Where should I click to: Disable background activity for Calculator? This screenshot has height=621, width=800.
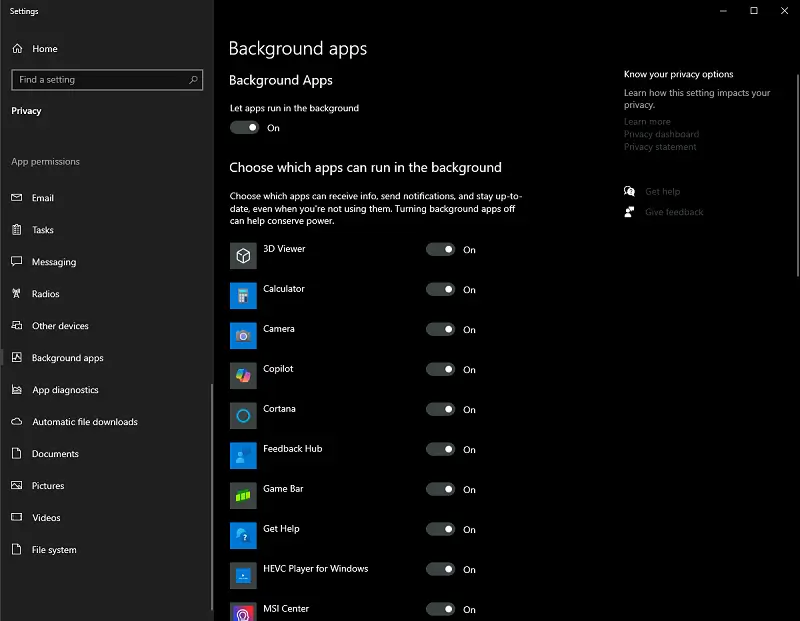[x=440, y=290]
